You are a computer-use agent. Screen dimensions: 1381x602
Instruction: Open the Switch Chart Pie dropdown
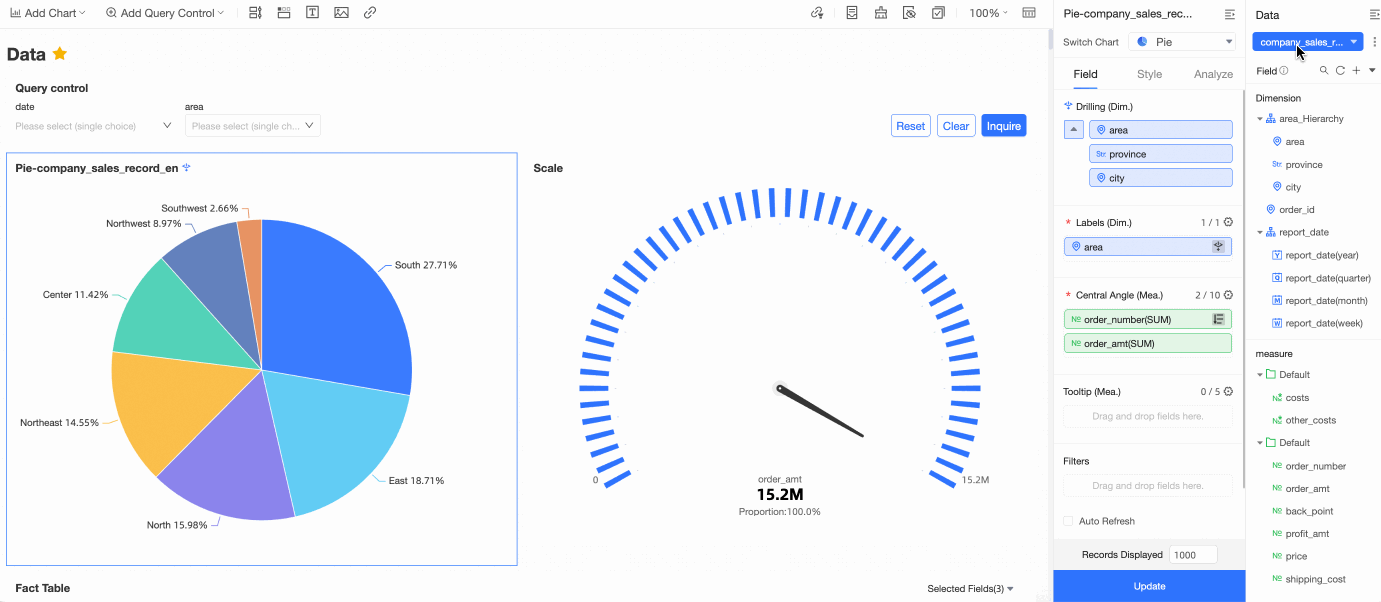point(1183,42)
